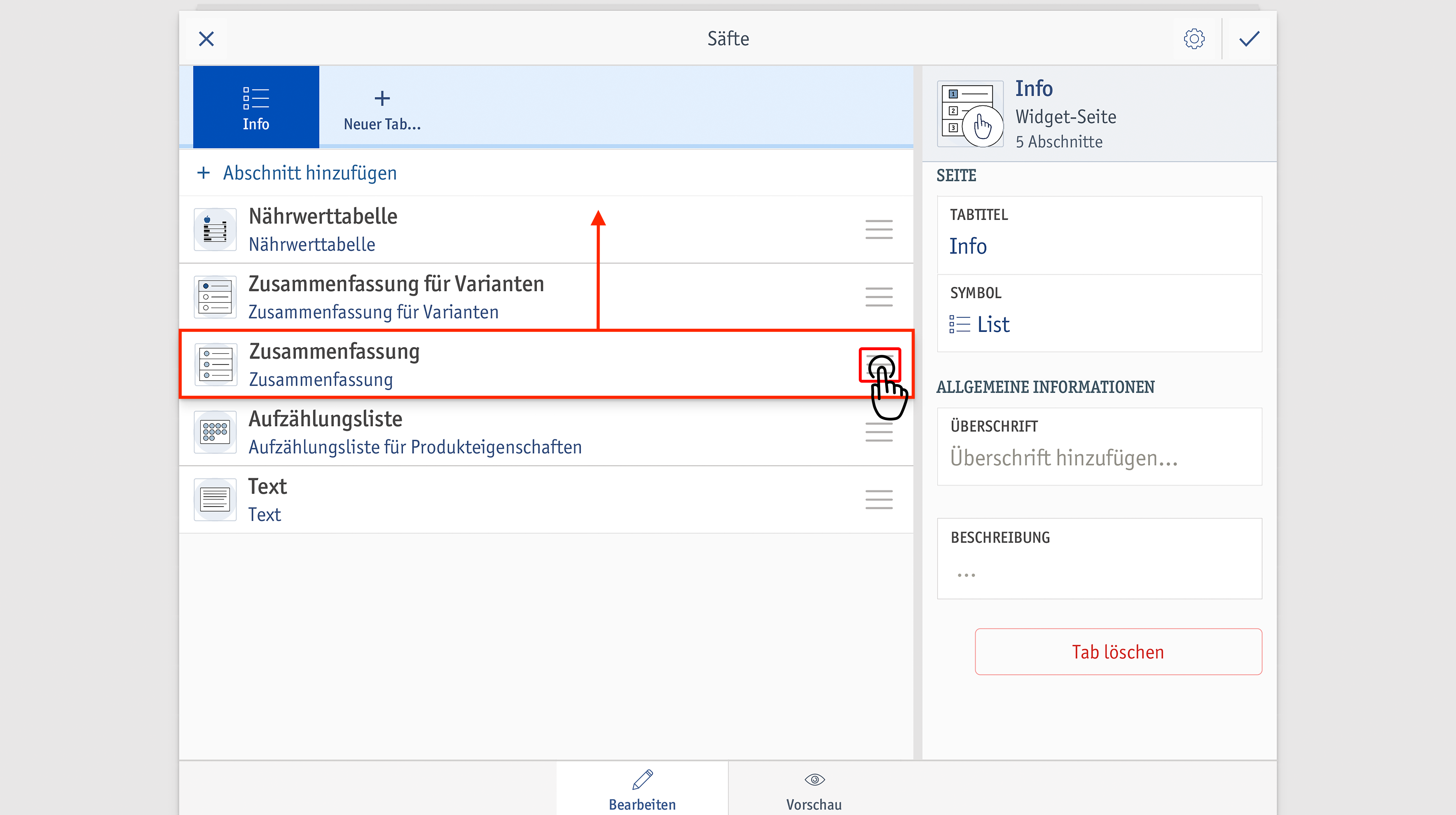Grab drag handle of Nährwerttabelle row

point(879,229)
